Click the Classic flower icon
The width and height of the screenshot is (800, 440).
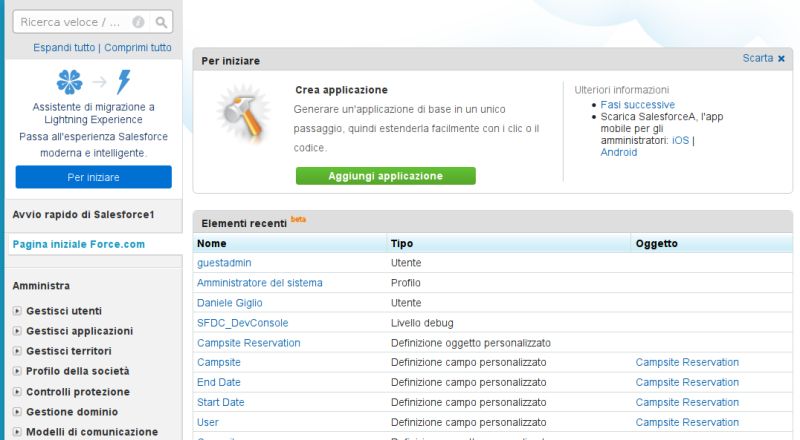click(x=69, y=82)
